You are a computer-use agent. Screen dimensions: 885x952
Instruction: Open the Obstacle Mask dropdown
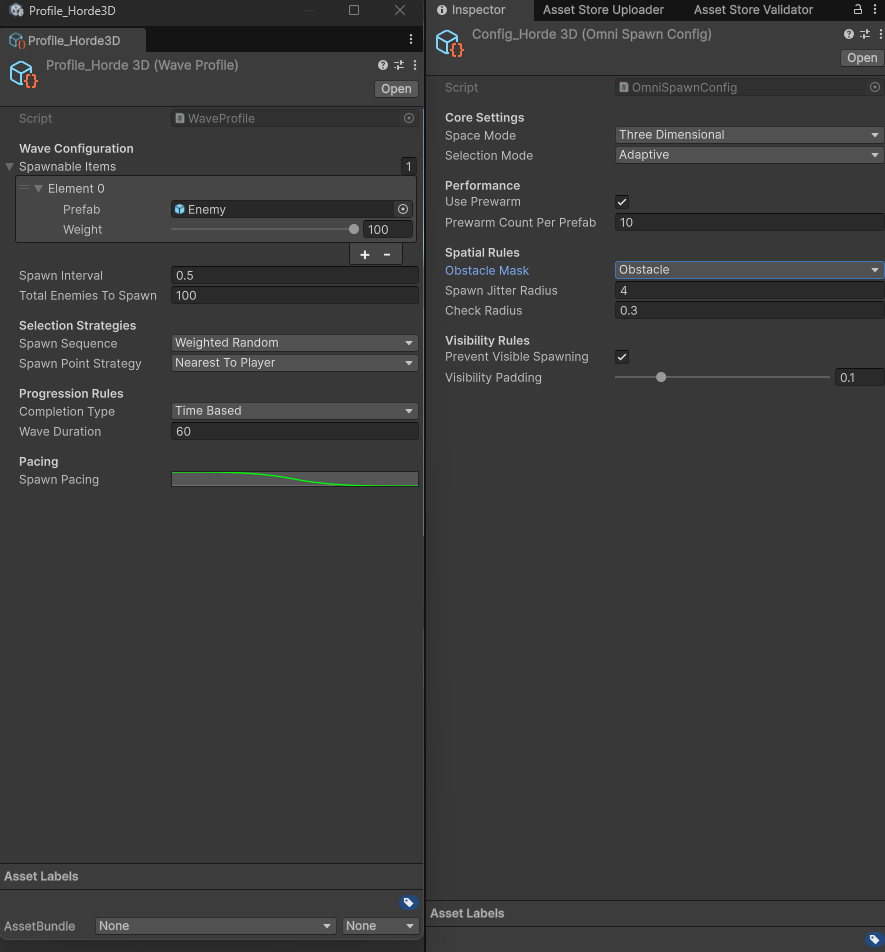click(x=747, y=269)
